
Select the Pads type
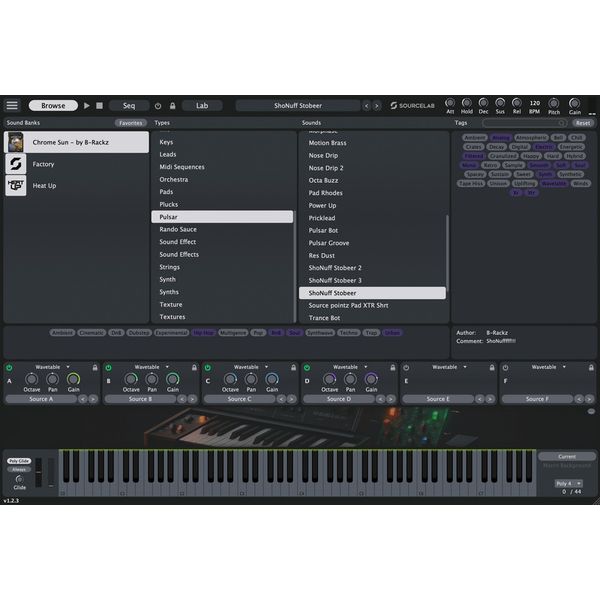pos(222,192)
